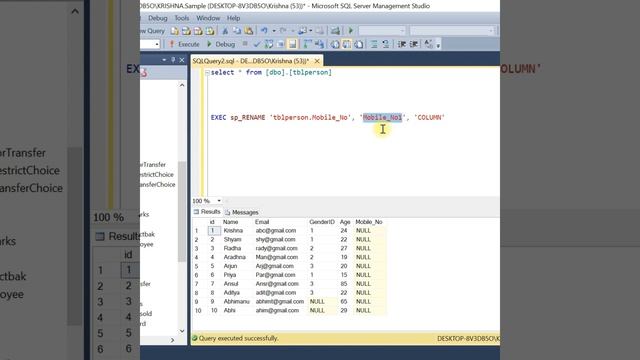Switch to the Messages tab
This screenshot has width=640, height=360.
click(242, 212)
